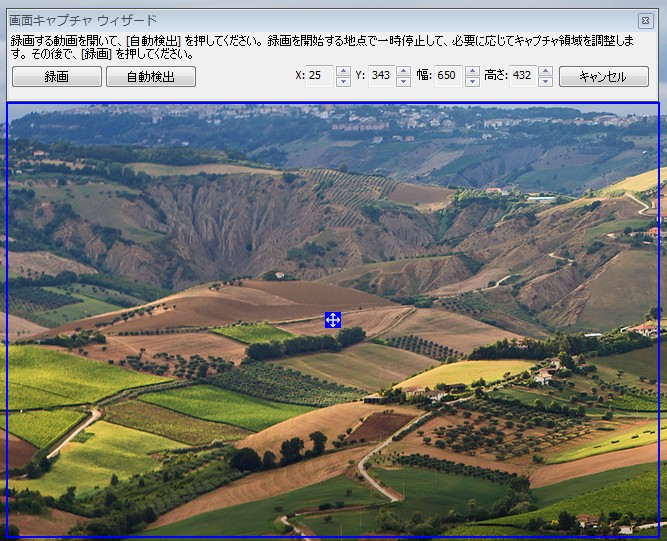Image resolution: width=667 pixels, height=541 pixels.
Task: Close the 画面キャプチャ ウィザード dialog
Action: coord(645,20)
